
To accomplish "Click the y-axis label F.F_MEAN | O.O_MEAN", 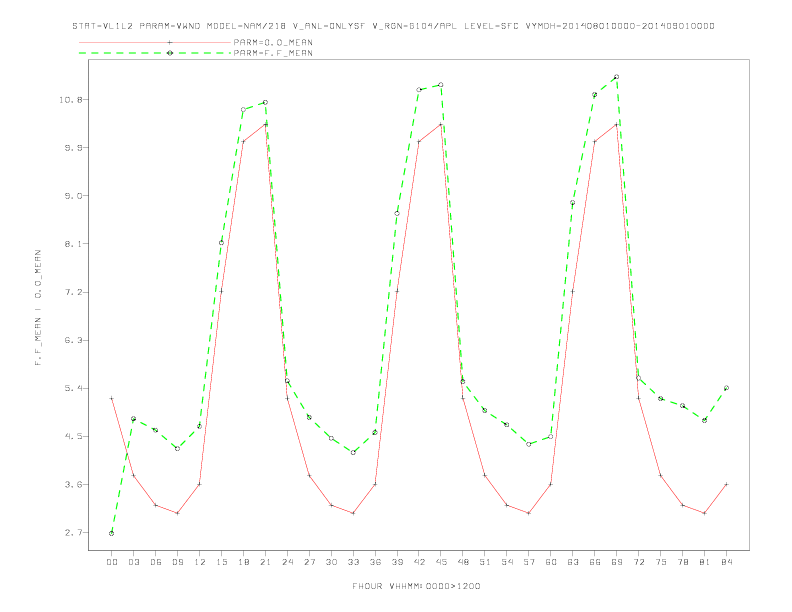I will 38,308.
